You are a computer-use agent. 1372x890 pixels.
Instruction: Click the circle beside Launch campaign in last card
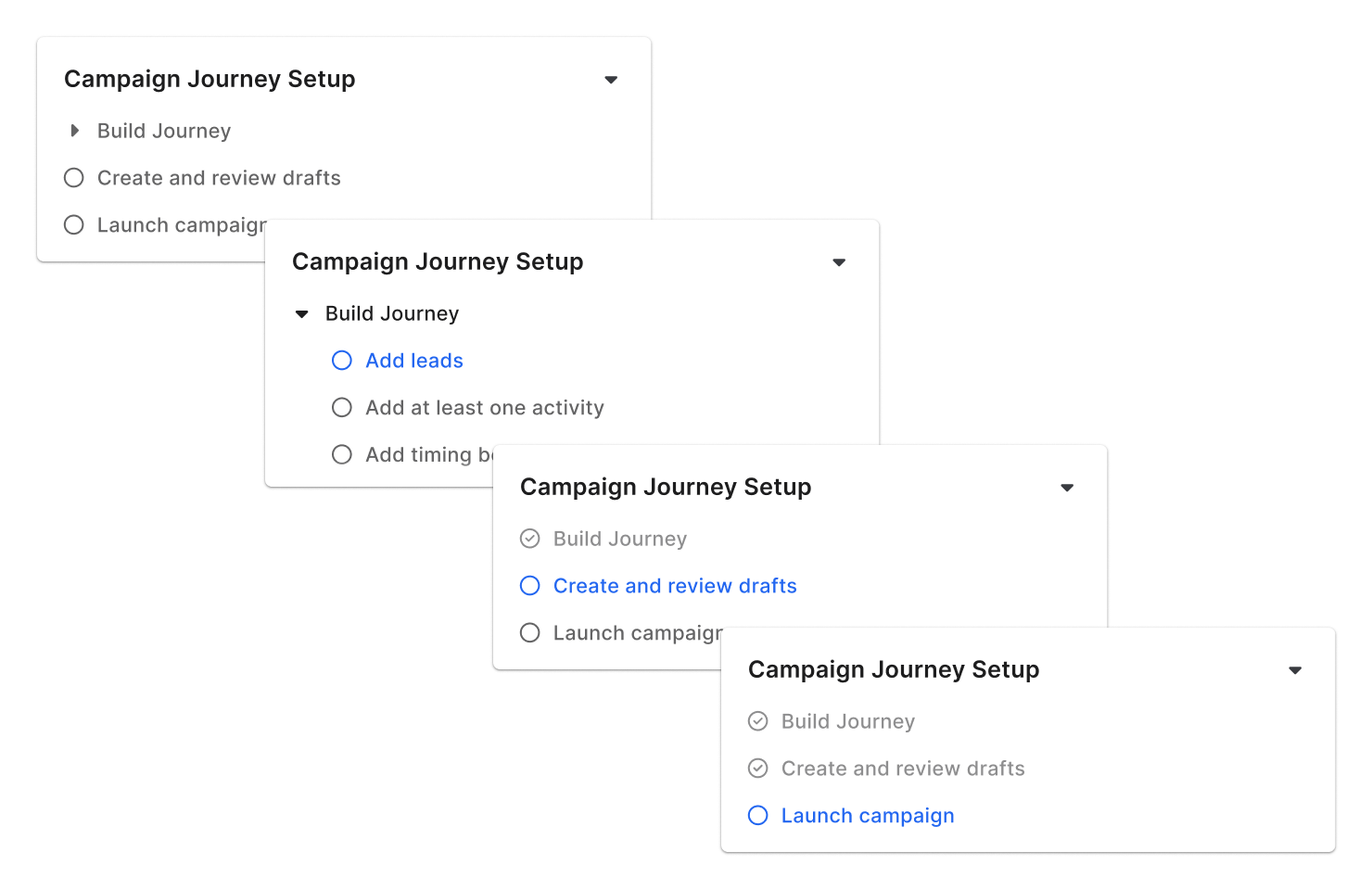757,815
